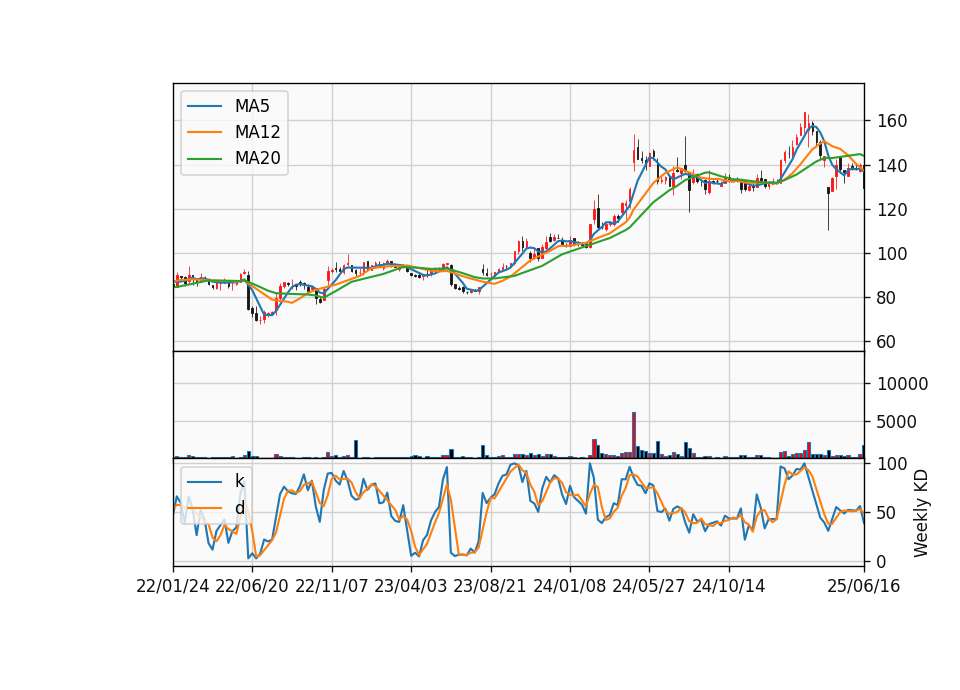Click the 23/04/03 date tick label
960x690 pixels.
click(x=411, y=586)
